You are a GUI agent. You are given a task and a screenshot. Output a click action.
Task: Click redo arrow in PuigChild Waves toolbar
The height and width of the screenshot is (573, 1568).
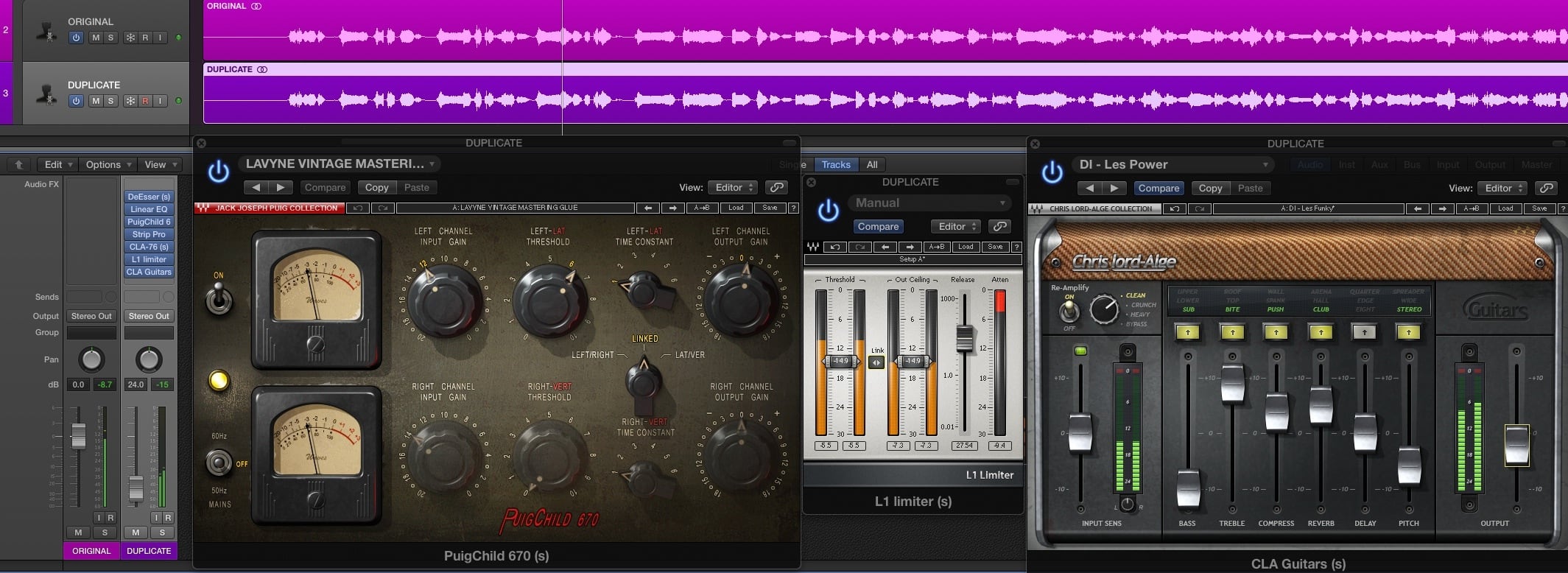click(x=382, y=208)
